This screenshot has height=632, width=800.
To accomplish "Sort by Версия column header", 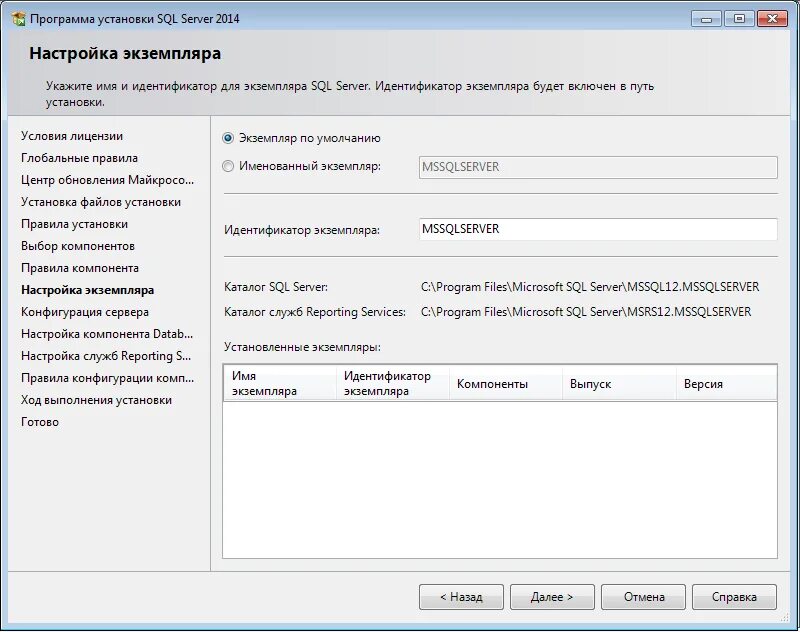I will [x=726, y=384].
